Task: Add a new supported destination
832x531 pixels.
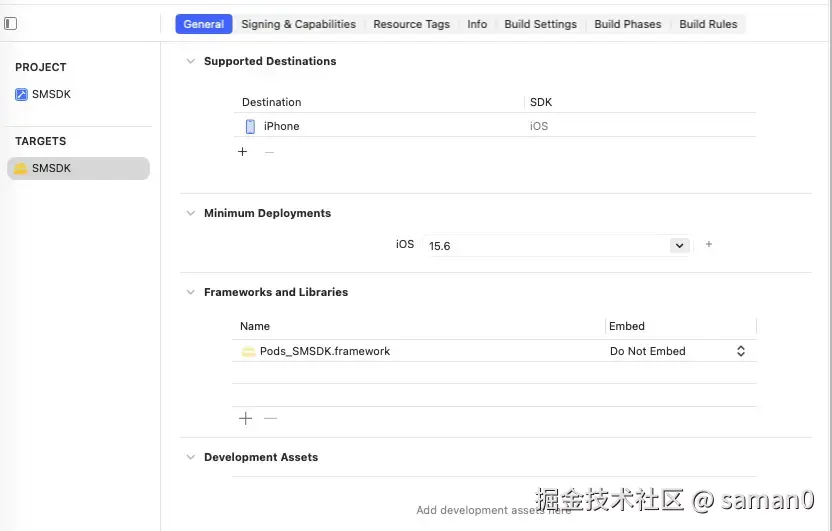Action: (x=242, y=152)
